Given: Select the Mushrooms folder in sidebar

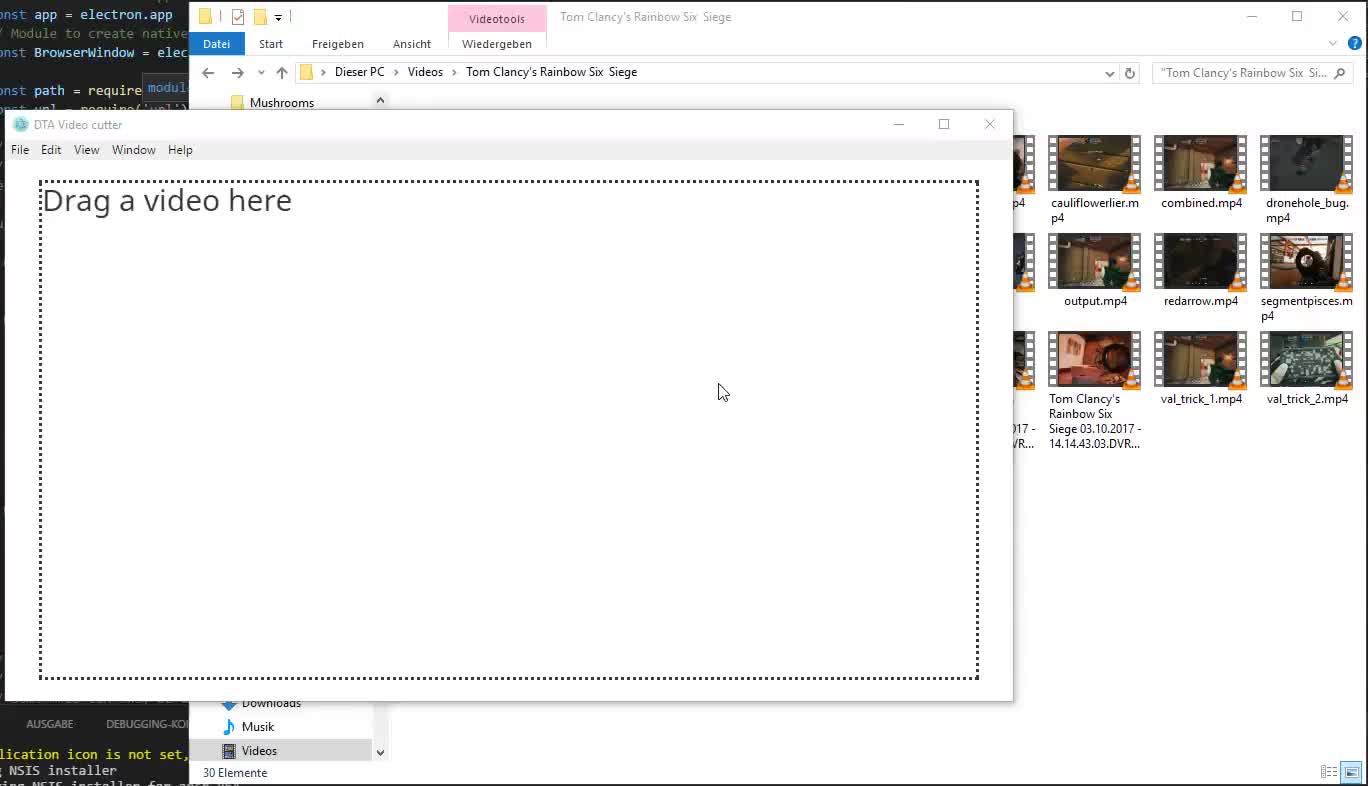Looking at the screenshot, I should [281, 103].
